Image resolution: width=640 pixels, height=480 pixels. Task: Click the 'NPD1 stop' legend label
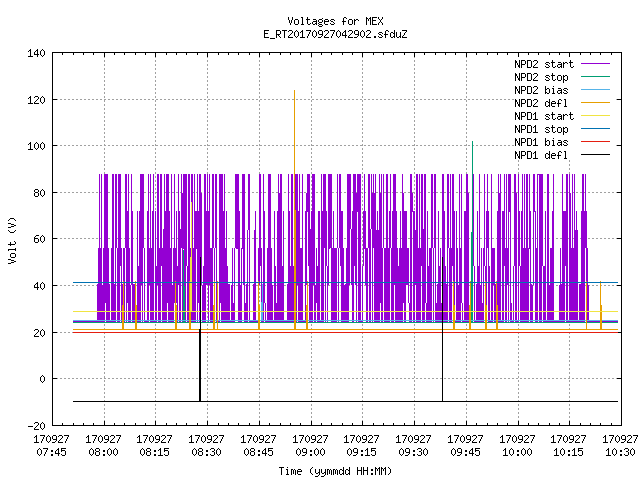tap(541, 129)
